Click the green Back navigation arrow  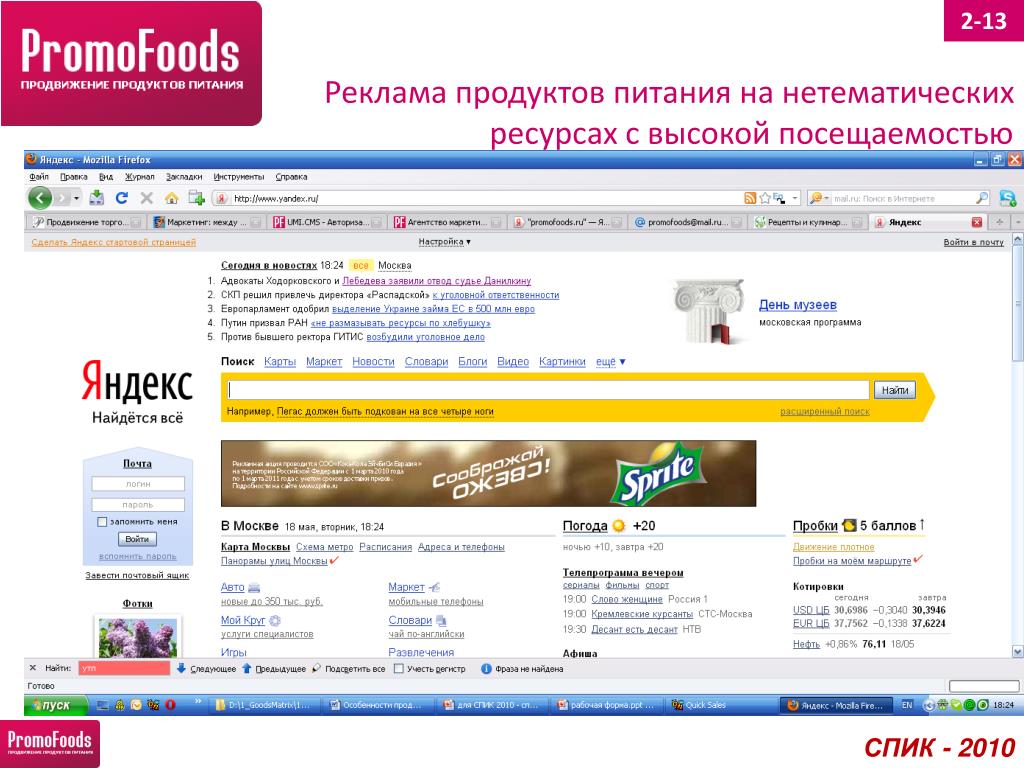click(x=39, y=198)
